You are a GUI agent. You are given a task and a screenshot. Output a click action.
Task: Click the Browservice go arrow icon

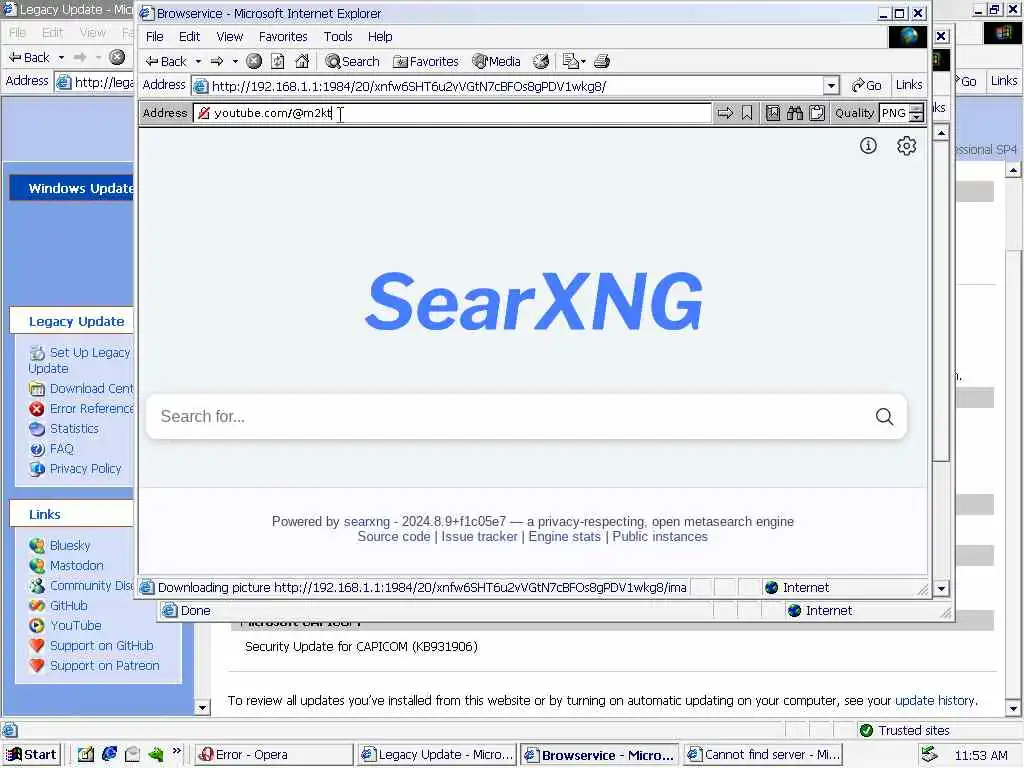click(x=725, y=113)
